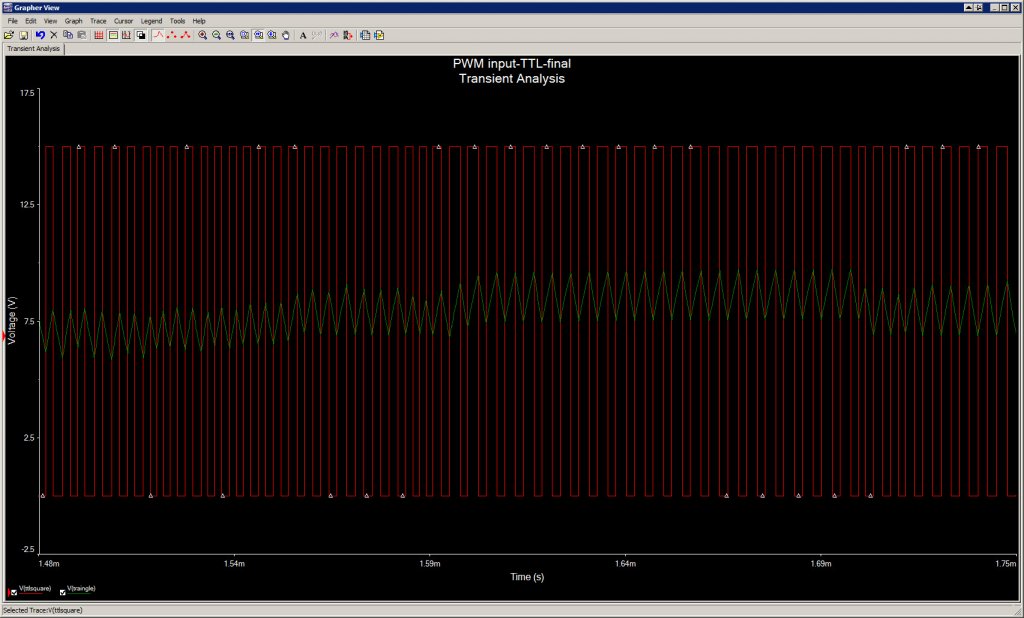Uncheck the V(ttlsquare) legend checkbox
This screenshot has height=618, width=1024.
pyautogui.click(x=14, y=593)
